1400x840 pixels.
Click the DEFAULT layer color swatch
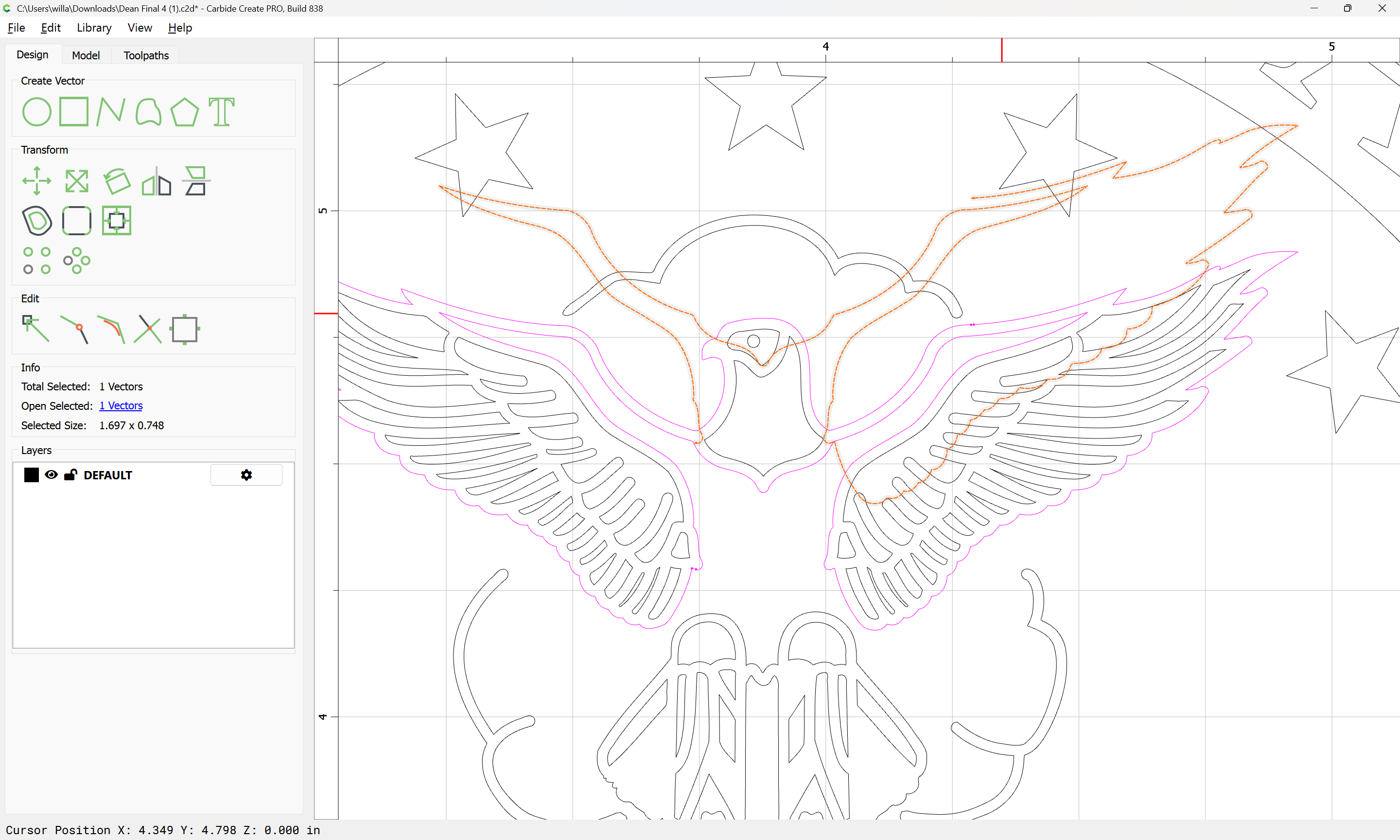32,475
